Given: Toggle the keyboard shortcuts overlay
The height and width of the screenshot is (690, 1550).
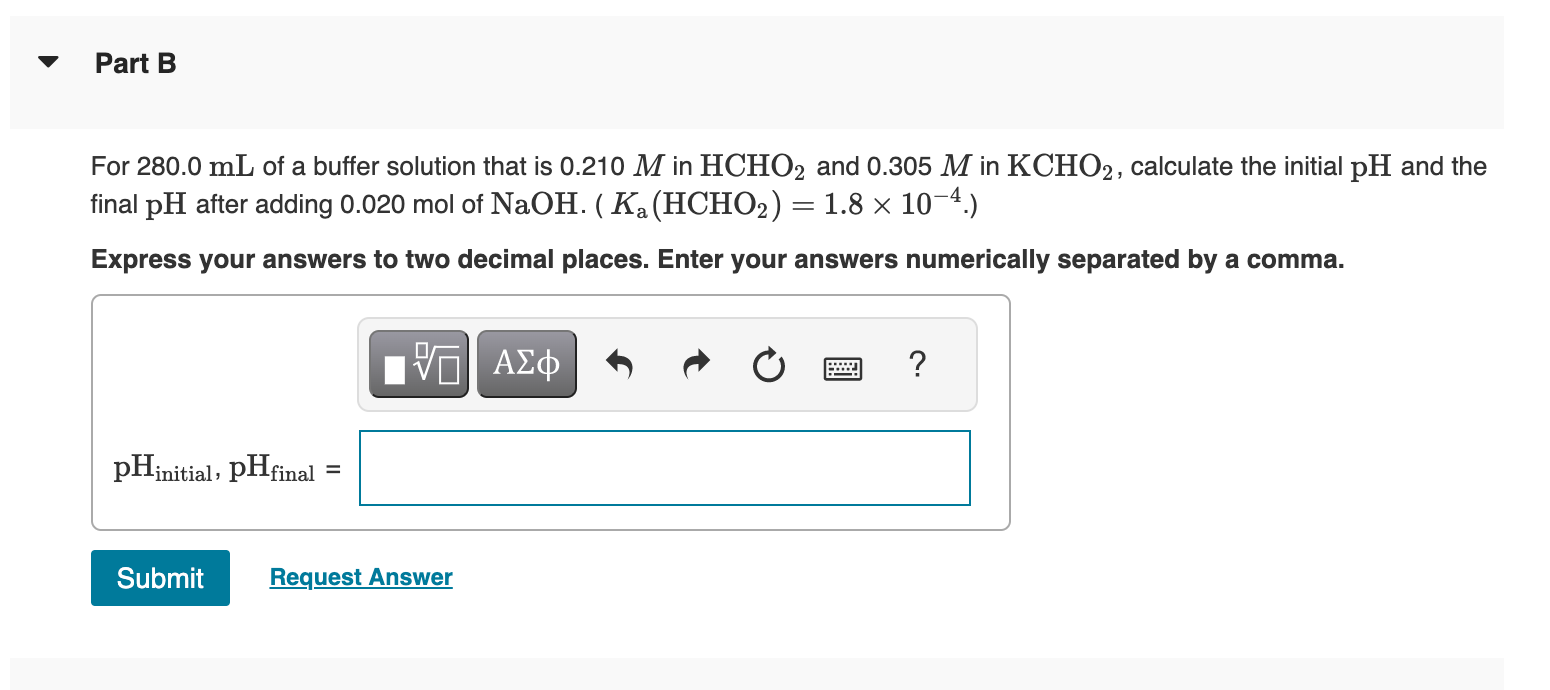Looking at the screenshot, I should (842, 366).
